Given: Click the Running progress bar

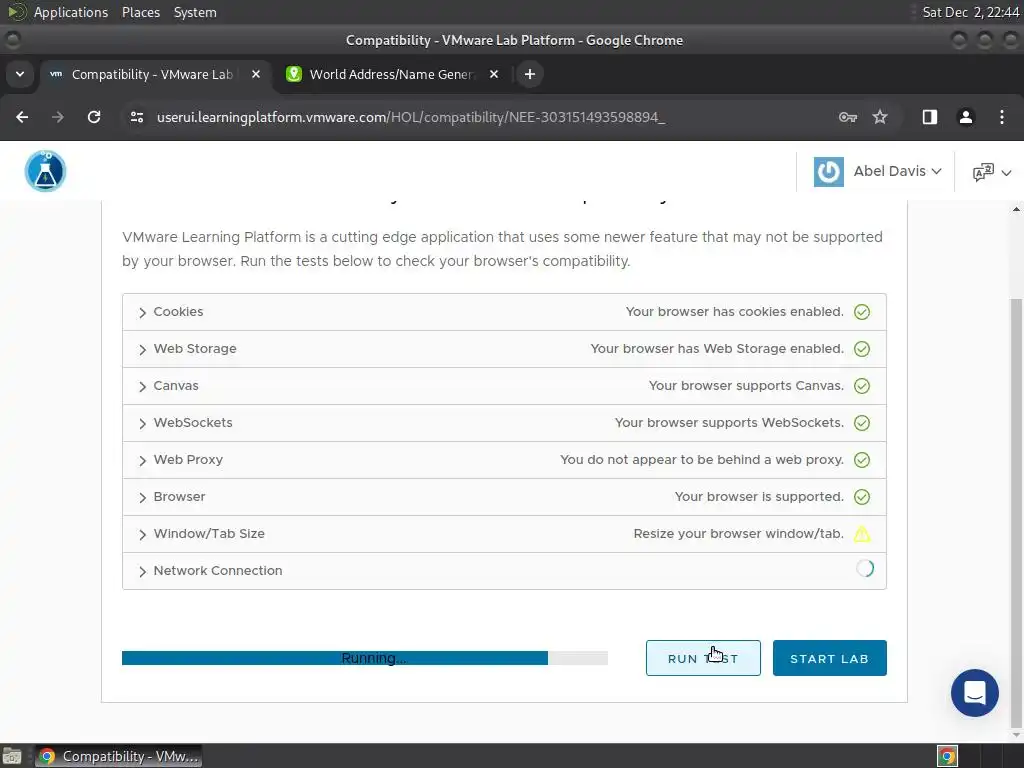Looking at the screenshot, I should point(364,658).
